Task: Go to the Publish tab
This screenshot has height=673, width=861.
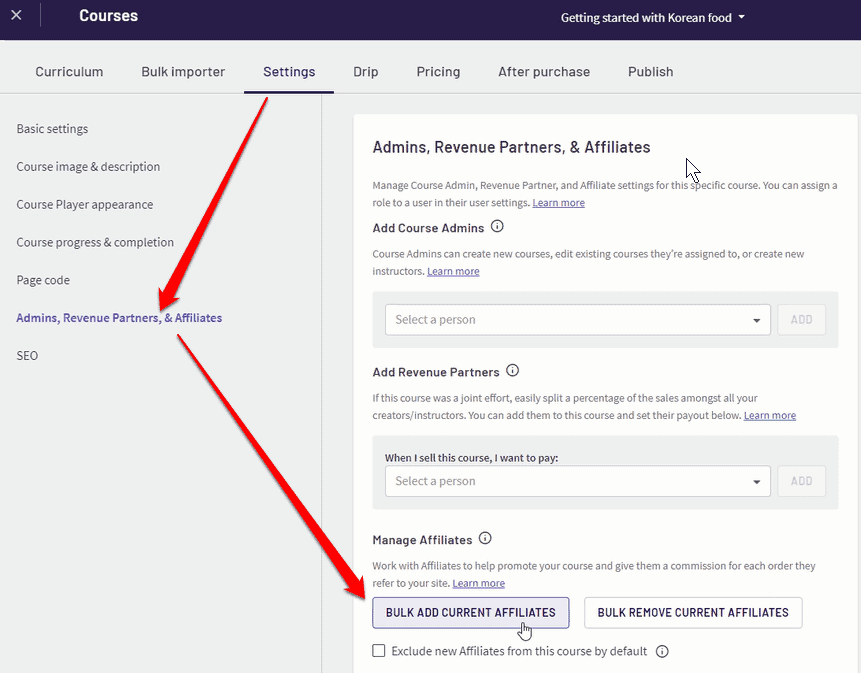Action: 651,72
